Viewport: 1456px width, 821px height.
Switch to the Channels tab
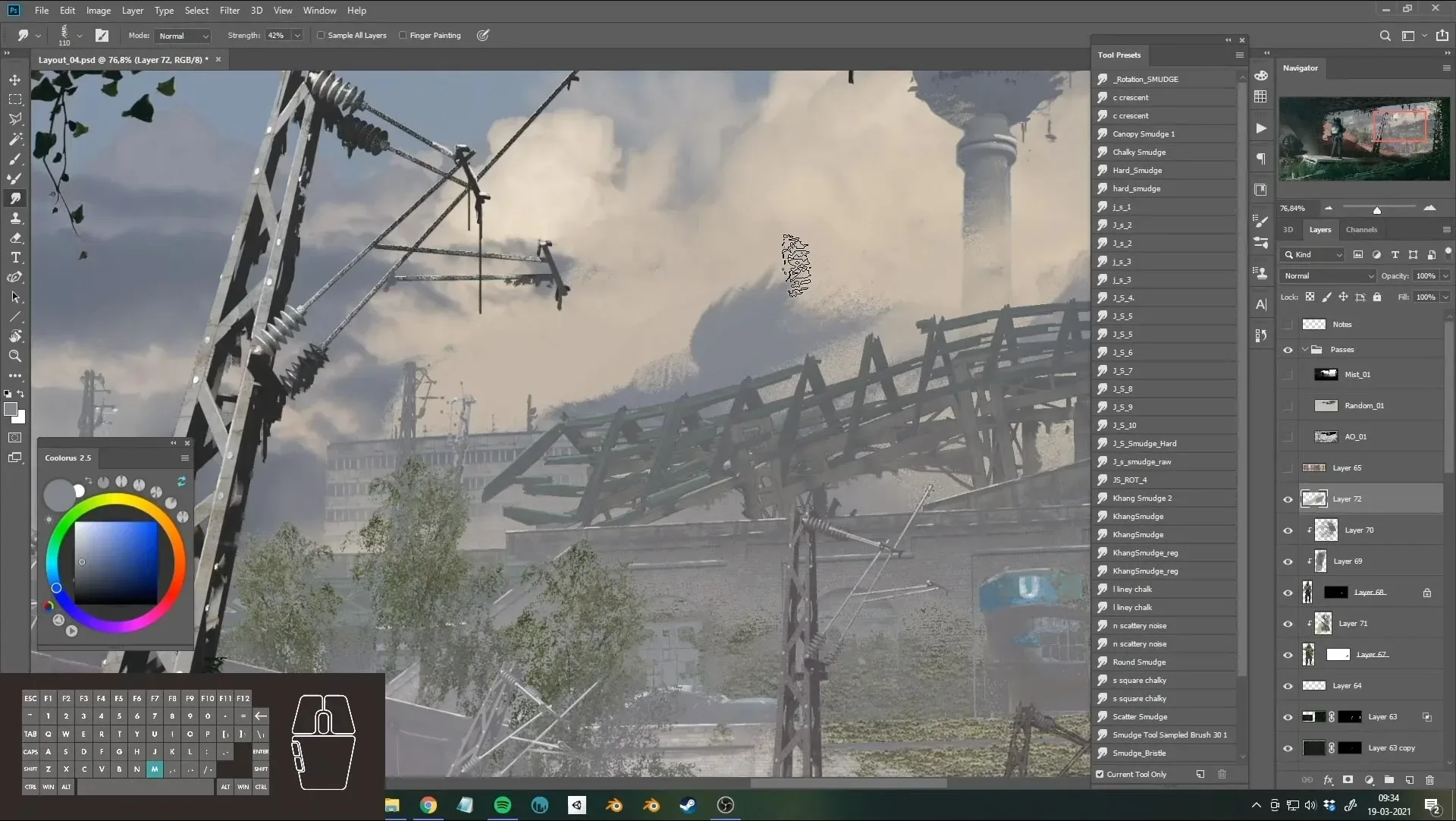(x=1361, y=230)
